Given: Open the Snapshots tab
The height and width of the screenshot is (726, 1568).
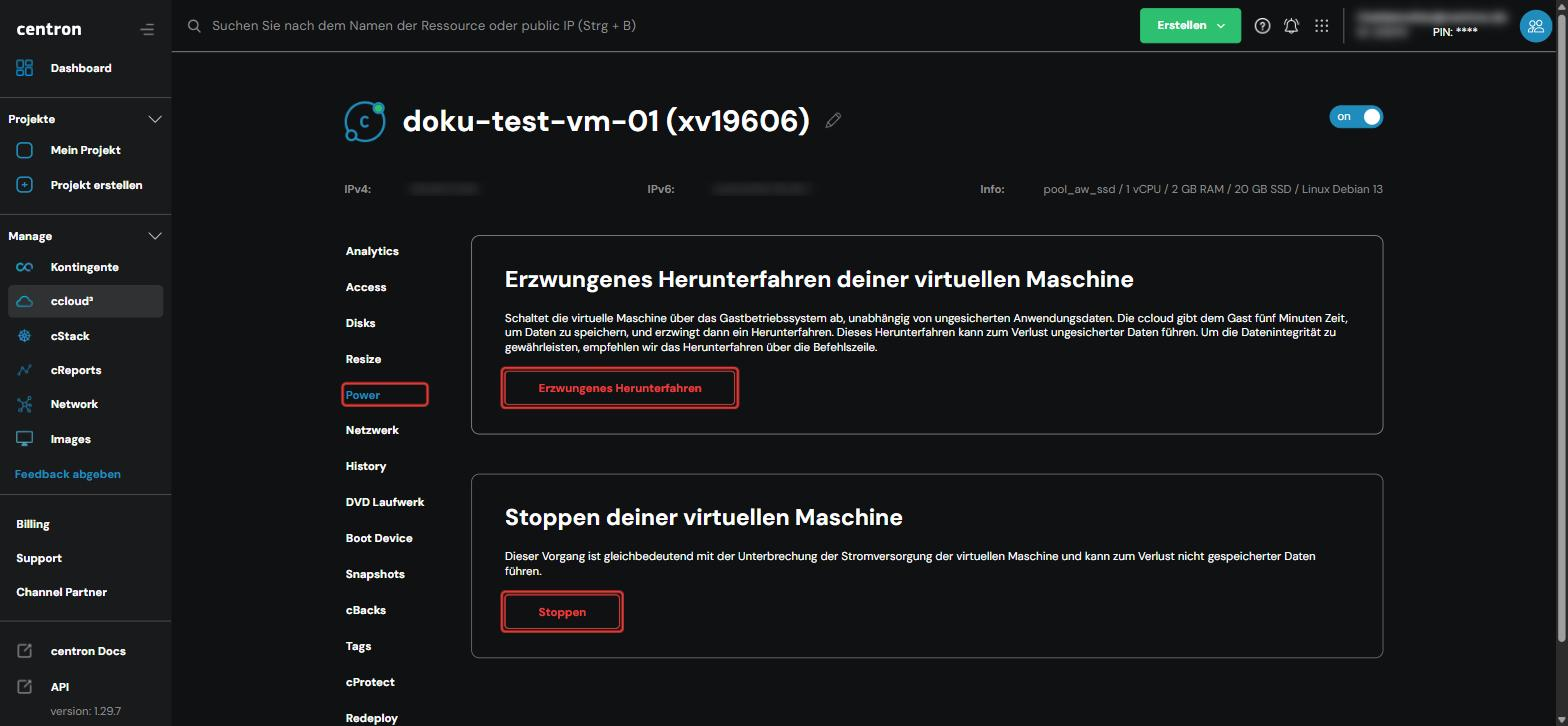Looking at the screenshot, I should 375,574.
